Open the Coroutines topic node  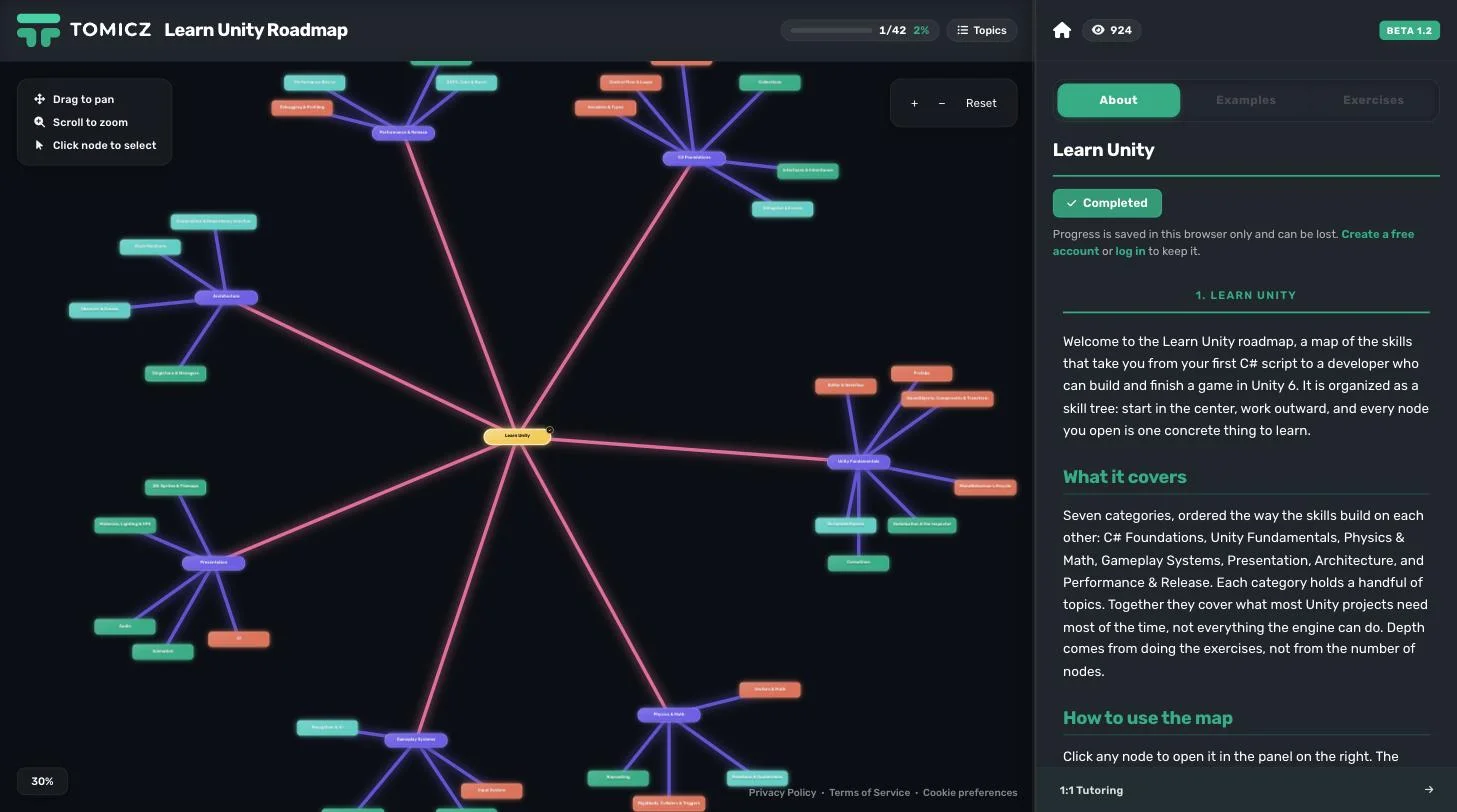tap(858, 563)
